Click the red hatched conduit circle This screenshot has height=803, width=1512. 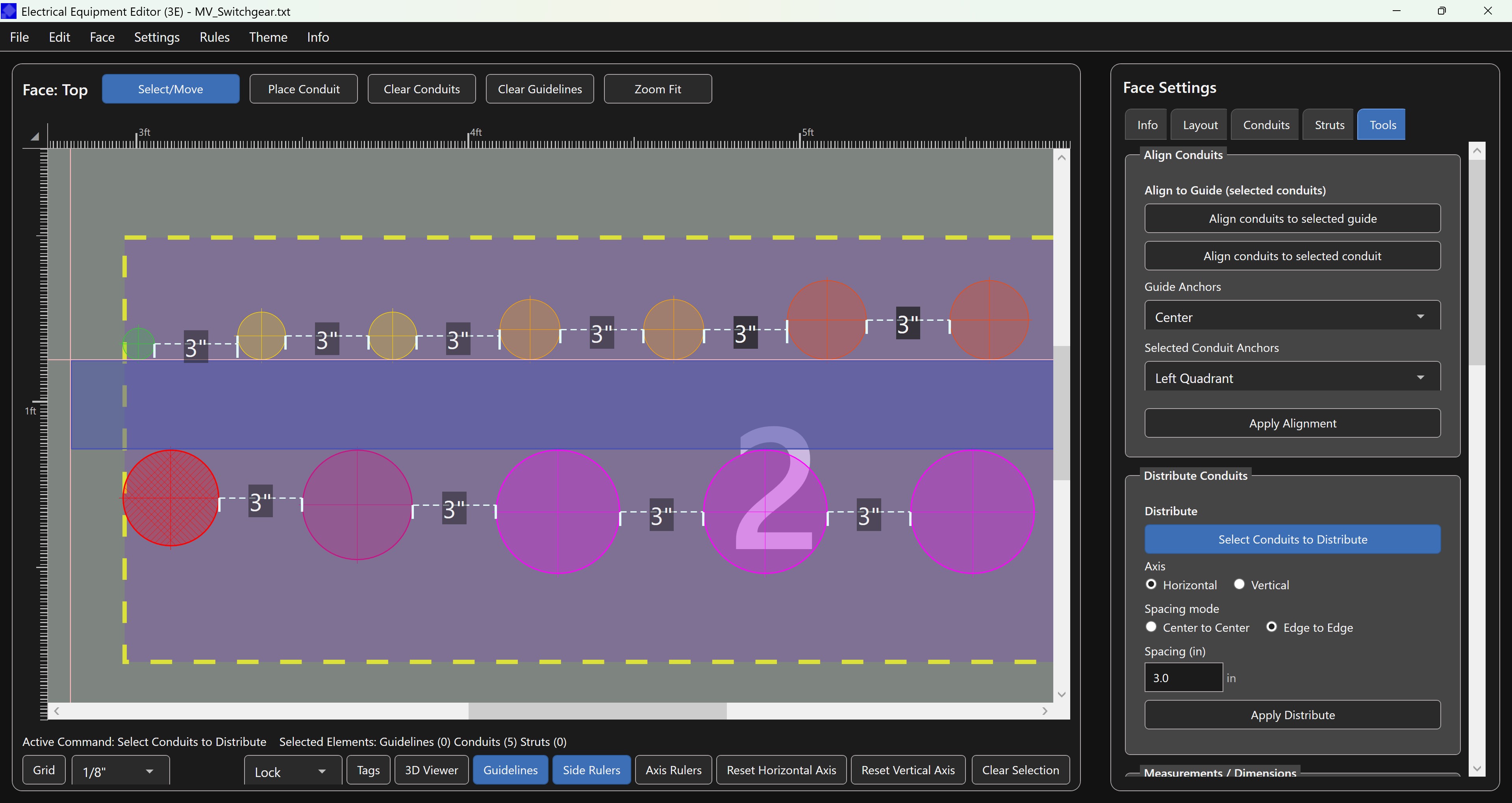pos(170,498)
